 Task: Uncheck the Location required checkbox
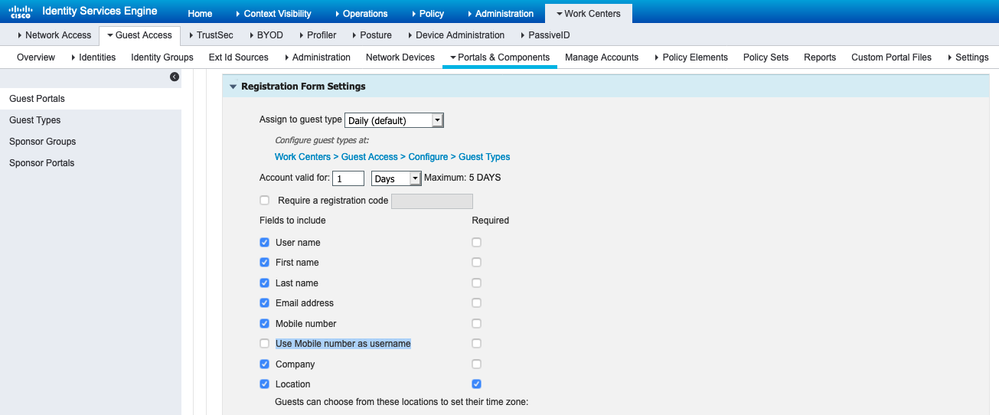(x=477, y=384)
